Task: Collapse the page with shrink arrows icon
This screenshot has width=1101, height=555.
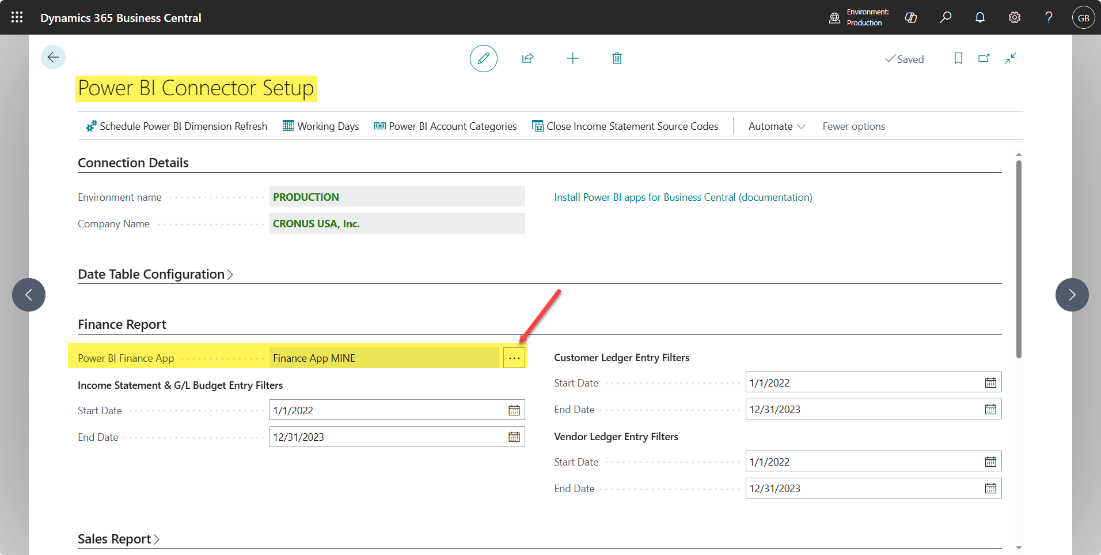Action: click(x=1010, y=59)
